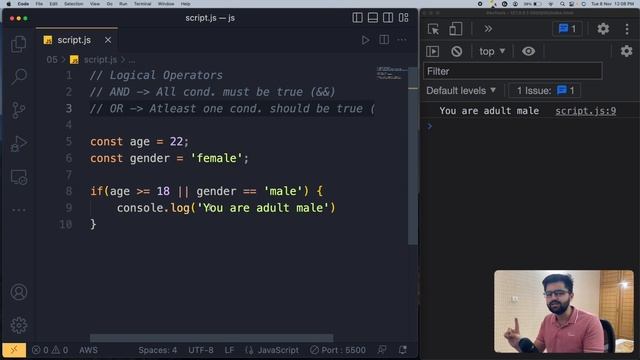Open the Terminal menu in menu bar
Viewport: 640px width, 360px height.
click(142, 4)
